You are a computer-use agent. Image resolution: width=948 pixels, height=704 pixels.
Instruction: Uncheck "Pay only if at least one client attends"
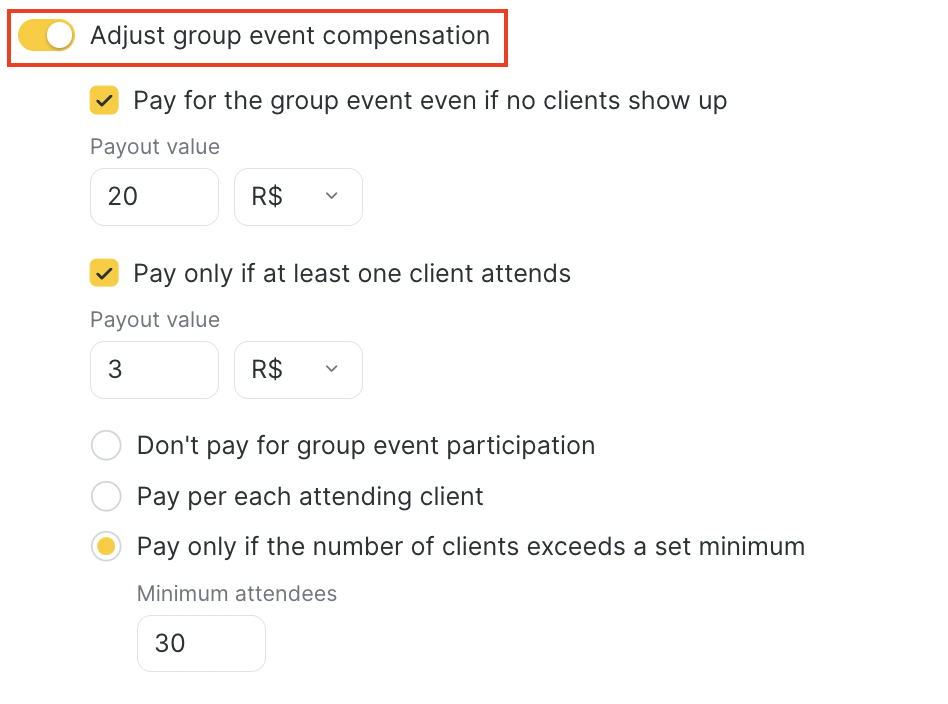(104, 273)
